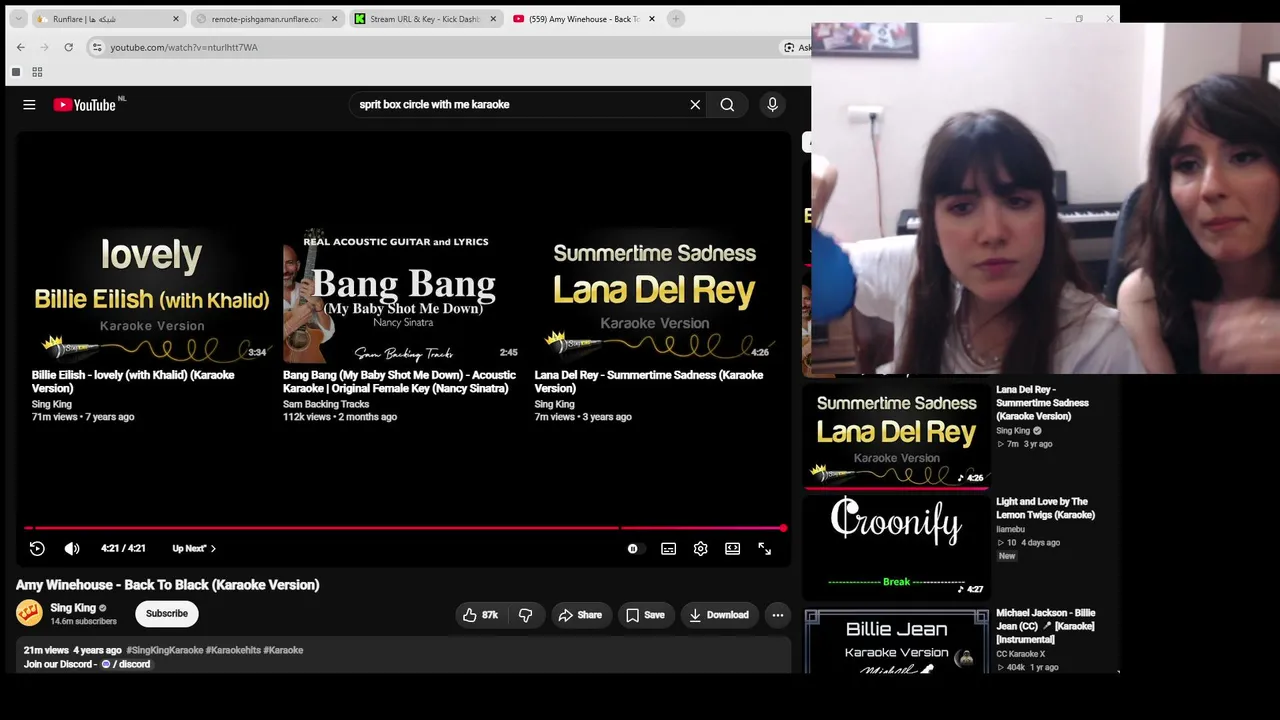Download the video

718,615
